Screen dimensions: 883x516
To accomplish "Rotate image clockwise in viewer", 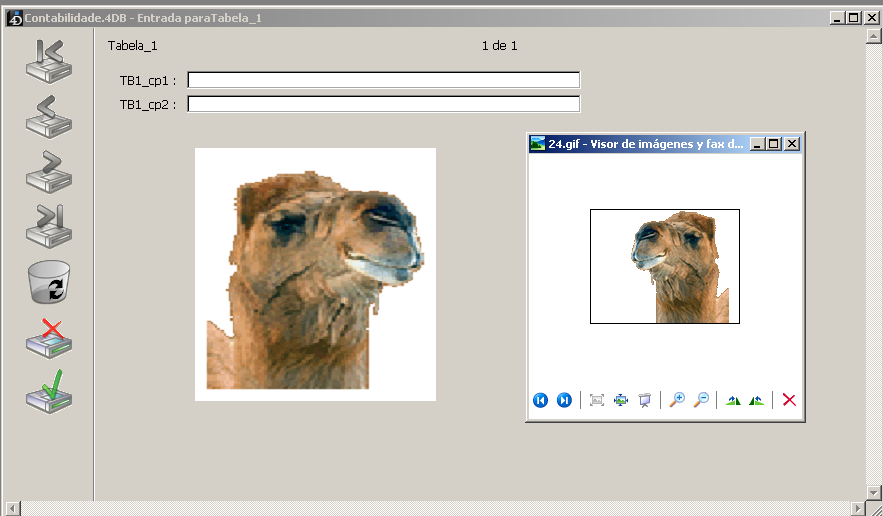I will (x=733, y=400).
